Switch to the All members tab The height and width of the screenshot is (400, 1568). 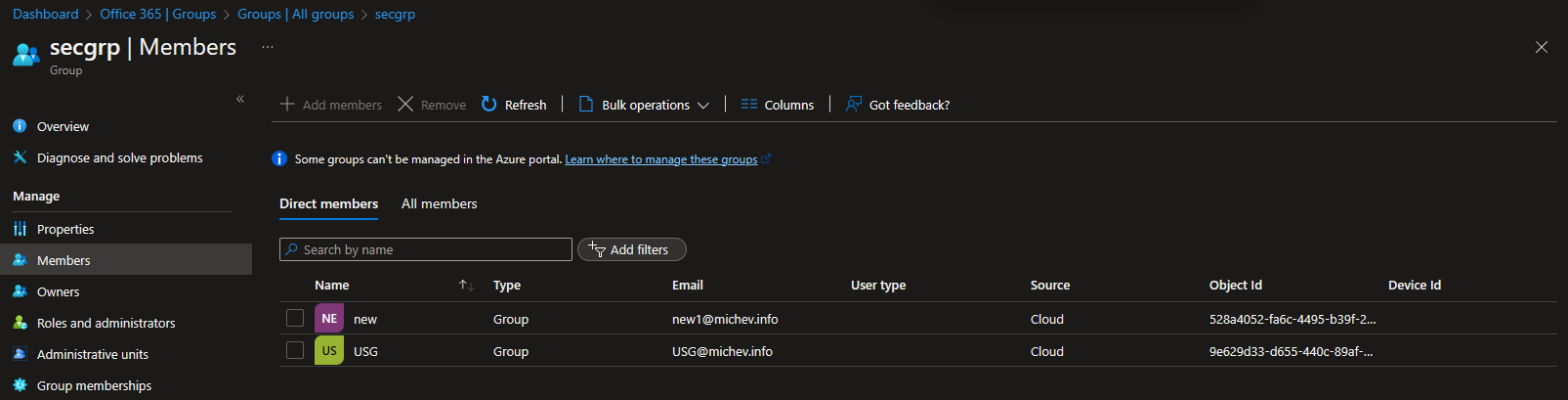coord(440,203)
